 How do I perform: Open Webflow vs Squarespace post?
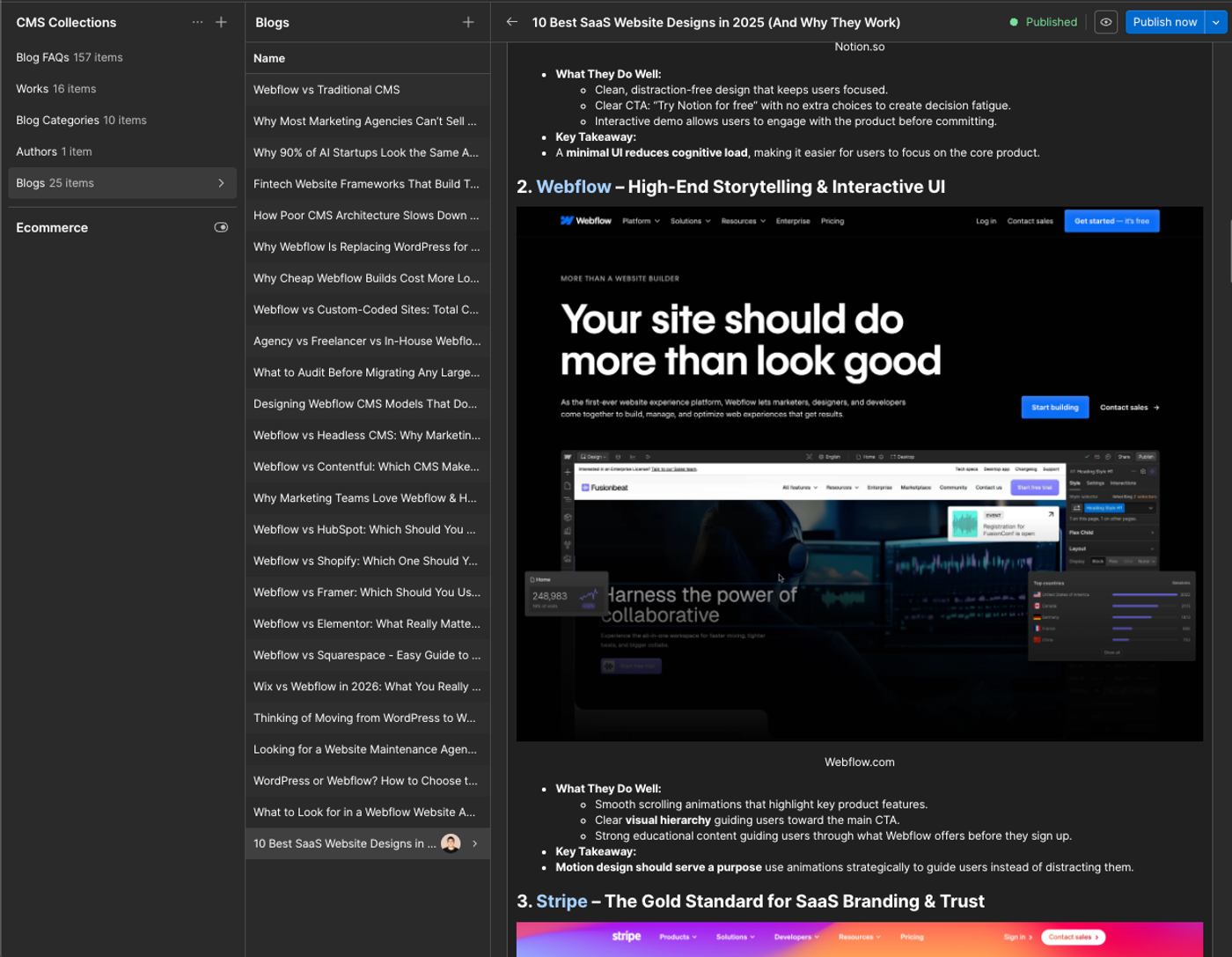[368, 655]
